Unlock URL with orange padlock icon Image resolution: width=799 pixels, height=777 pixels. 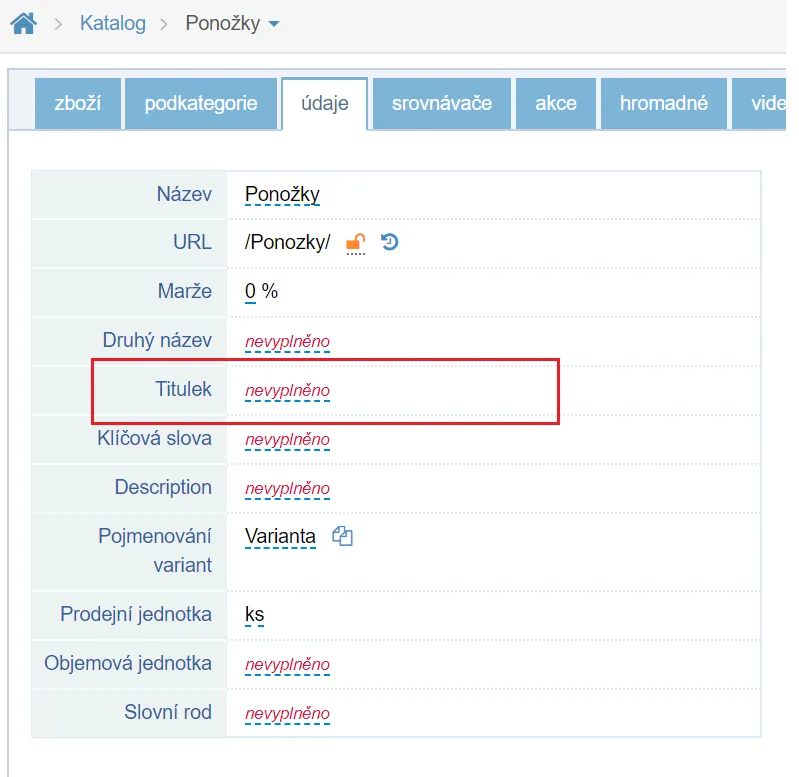coord(356,243)
